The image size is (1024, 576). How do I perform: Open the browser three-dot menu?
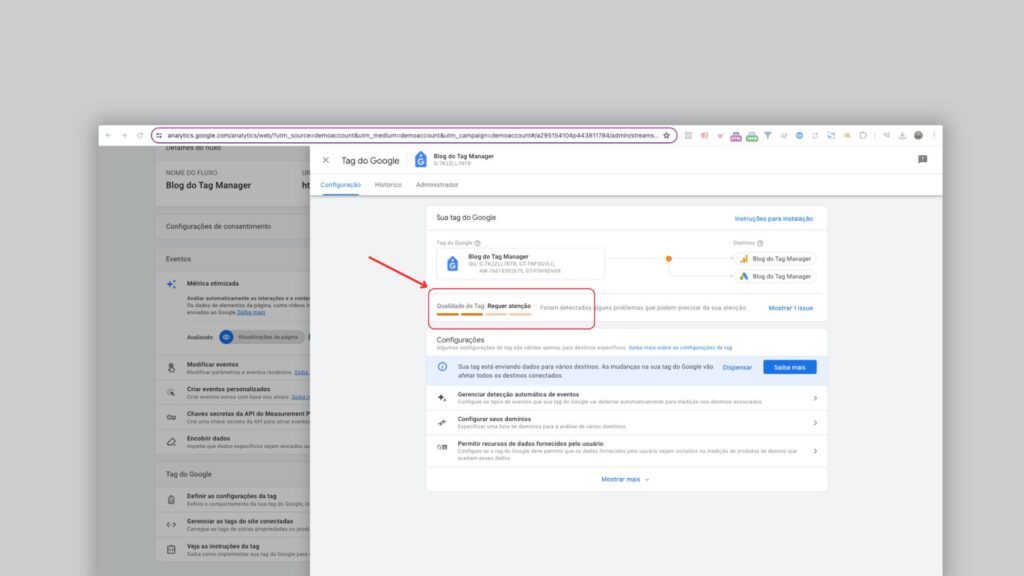point(934,135)
